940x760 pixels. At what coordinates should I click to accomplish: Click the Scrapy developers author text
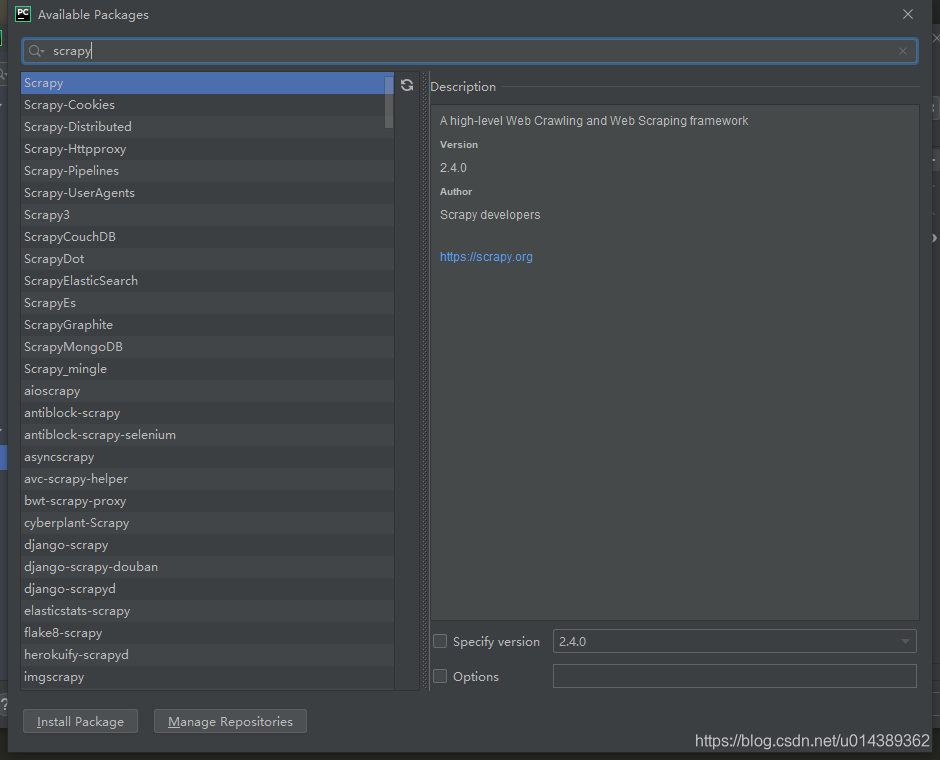[x=490, y=215]
